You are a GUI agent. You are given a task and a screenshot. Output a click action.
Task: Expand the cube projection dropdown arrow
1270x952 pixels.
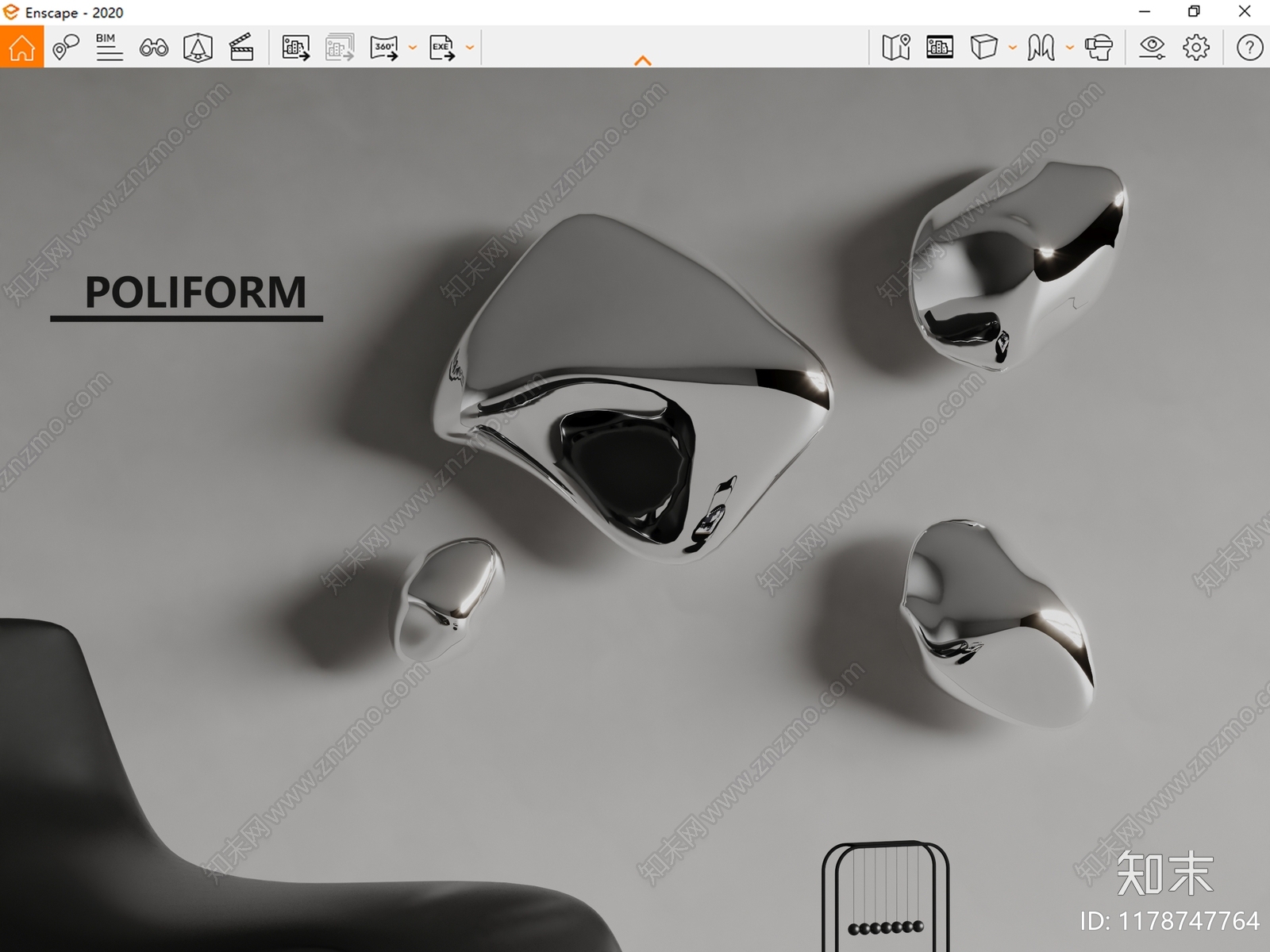(1012, 48)
